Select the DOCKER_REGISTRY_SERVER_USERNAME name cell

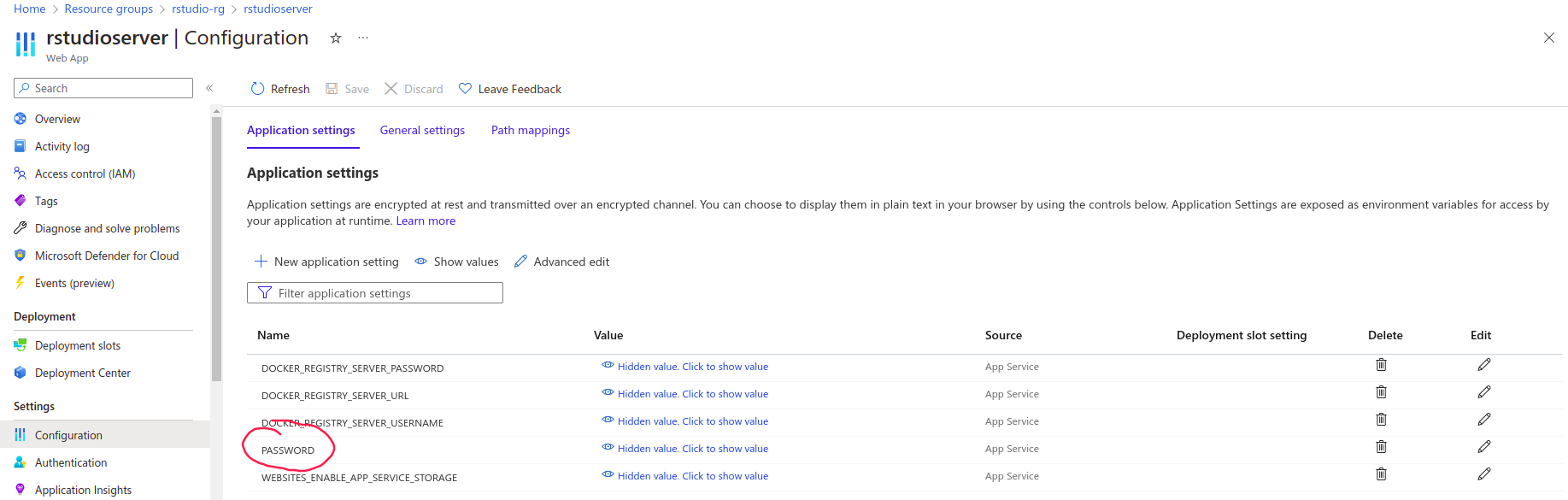point(352,423)
